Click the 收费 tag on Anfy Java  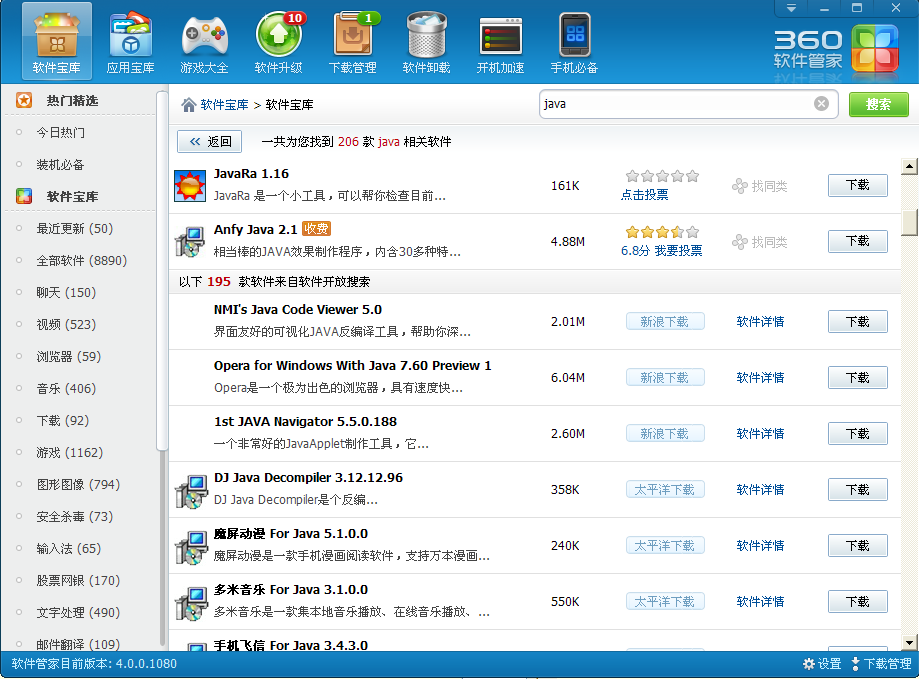[x=316, y=228]
